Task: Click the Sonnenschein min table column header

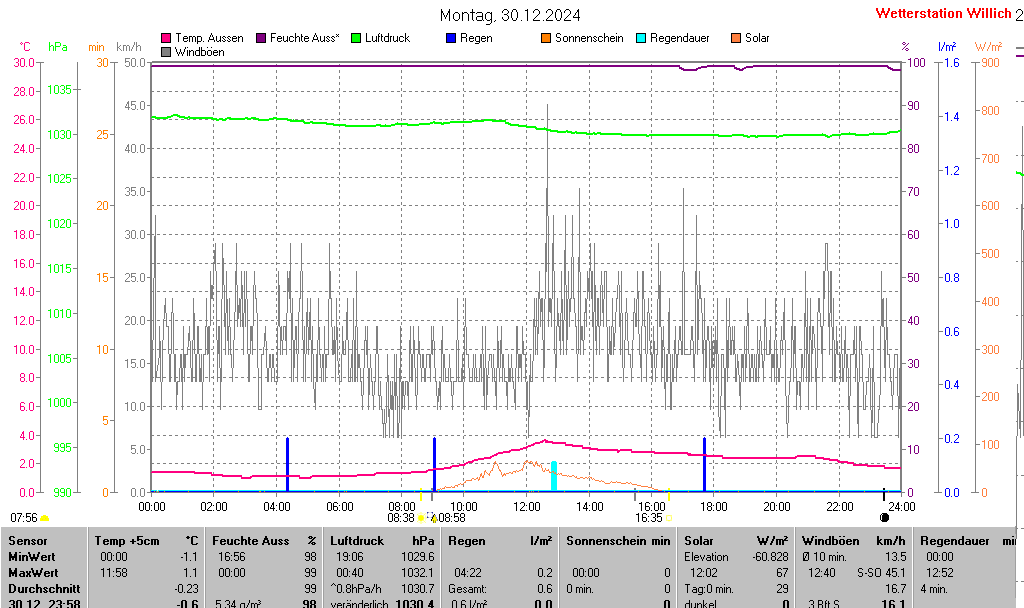Action: tap(618, 541)
